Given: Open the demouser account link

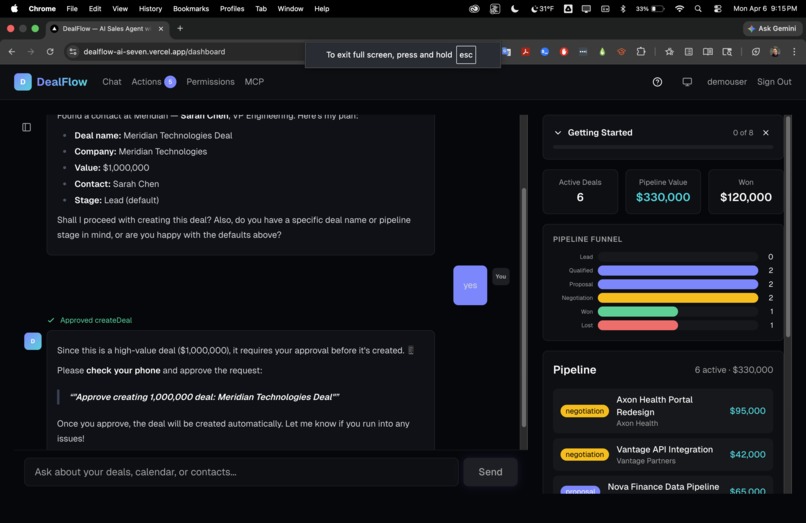Looking at the screenshot, I should click(x=727, y=82).
